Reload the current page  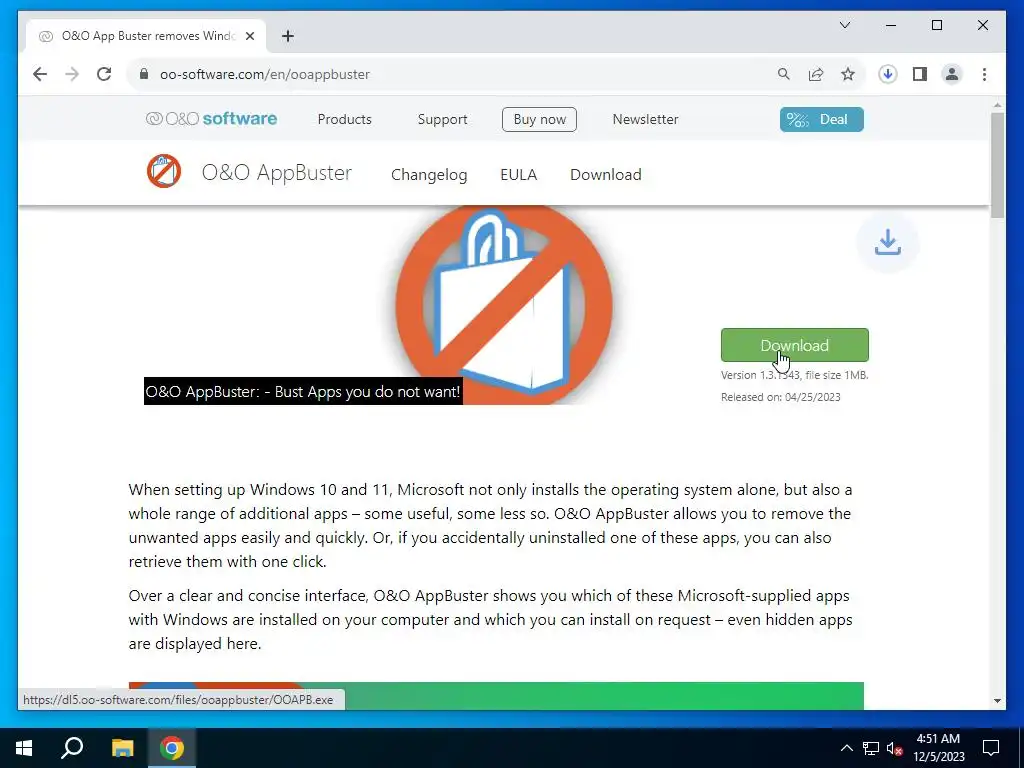(x=104, y=74)
